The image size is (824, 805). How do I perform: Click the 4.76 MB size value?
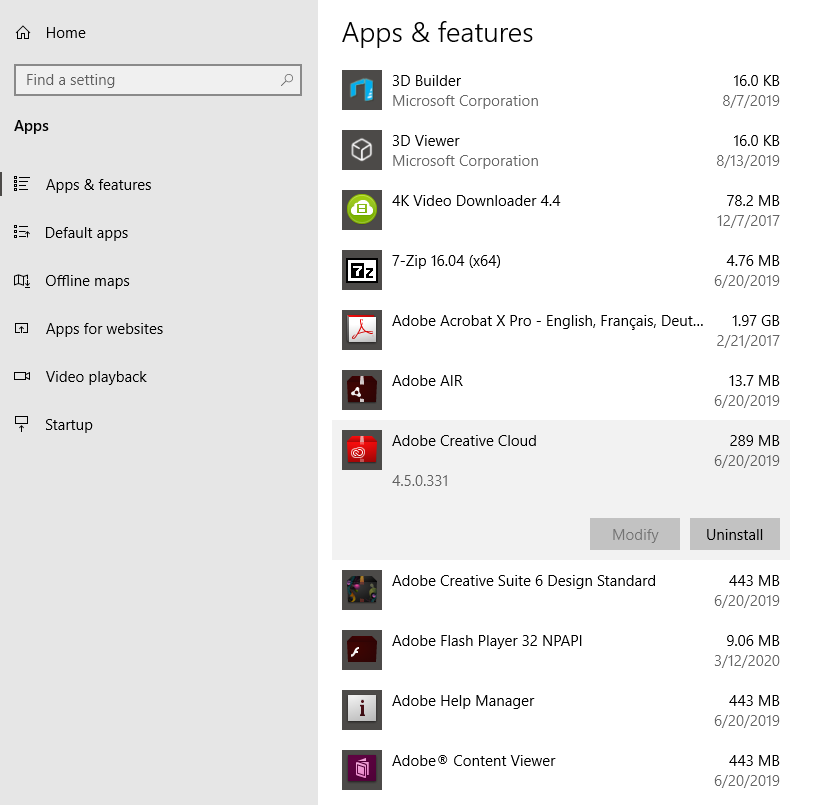753,261
